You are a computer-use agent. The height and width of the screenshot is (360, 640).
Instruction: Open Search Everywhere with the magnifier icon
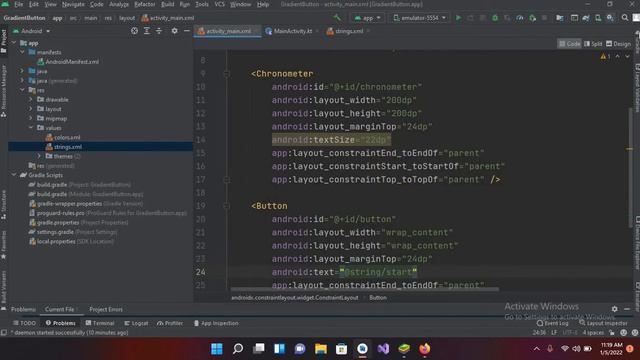coord(625,18)
